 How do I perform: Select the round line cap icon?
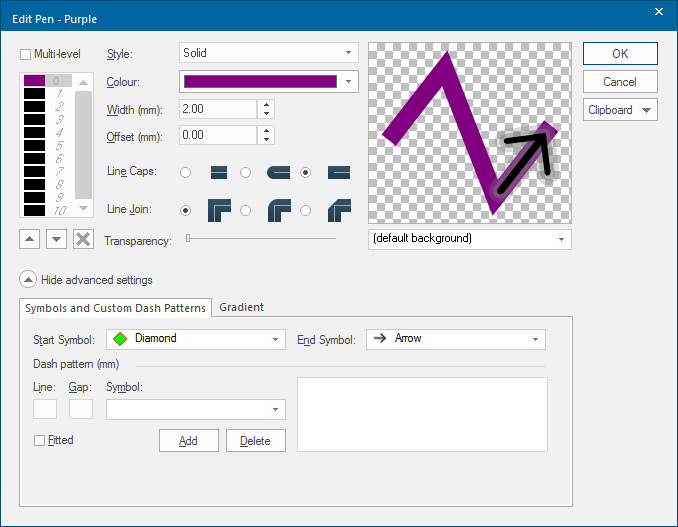point(278,172)
